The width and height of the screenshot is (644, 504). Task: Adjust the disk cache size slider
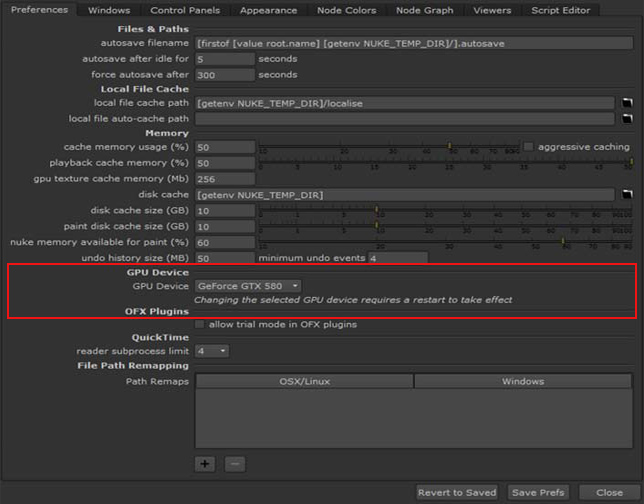(446, 211)
